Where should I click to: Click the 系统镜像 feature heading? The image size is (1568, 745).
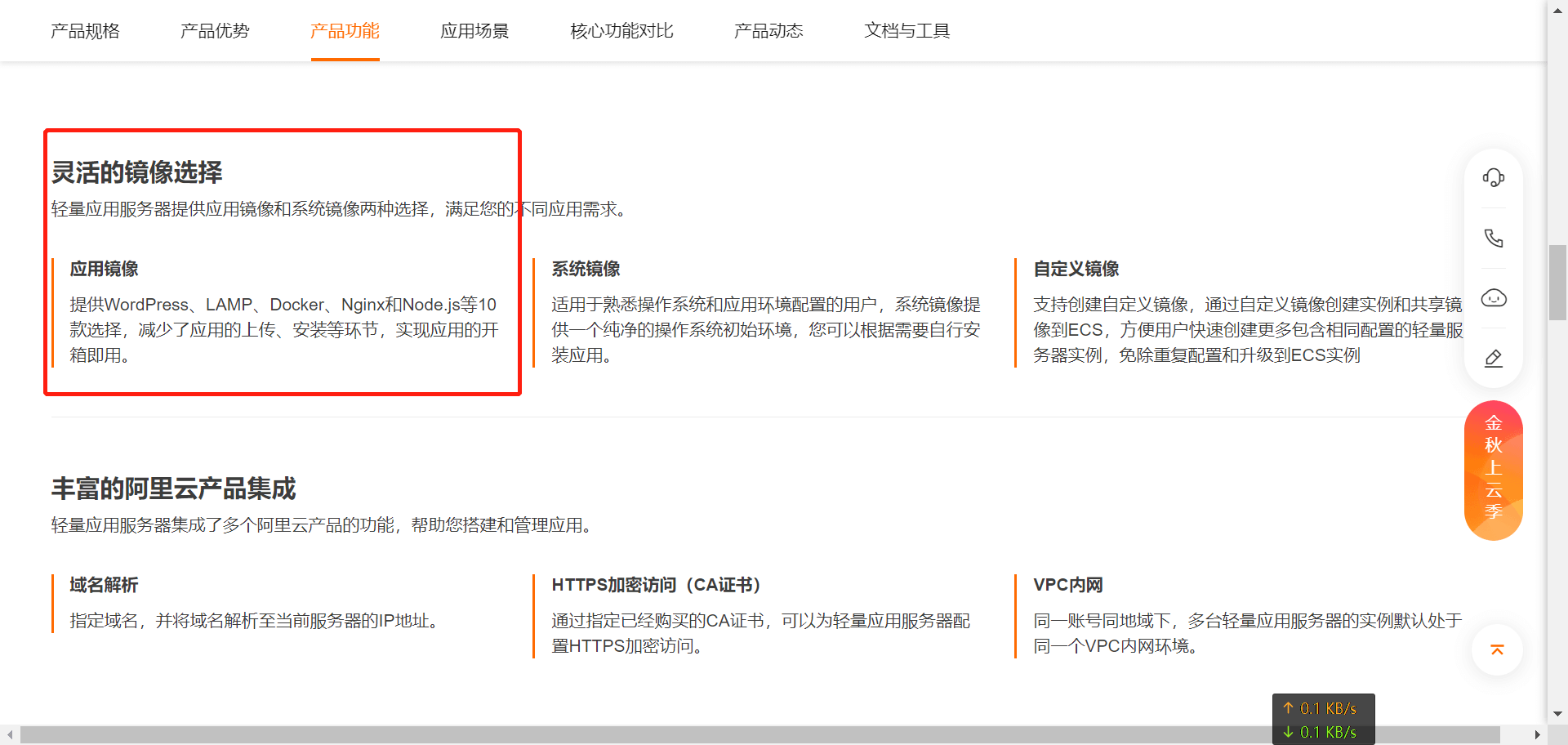(586, 269)
